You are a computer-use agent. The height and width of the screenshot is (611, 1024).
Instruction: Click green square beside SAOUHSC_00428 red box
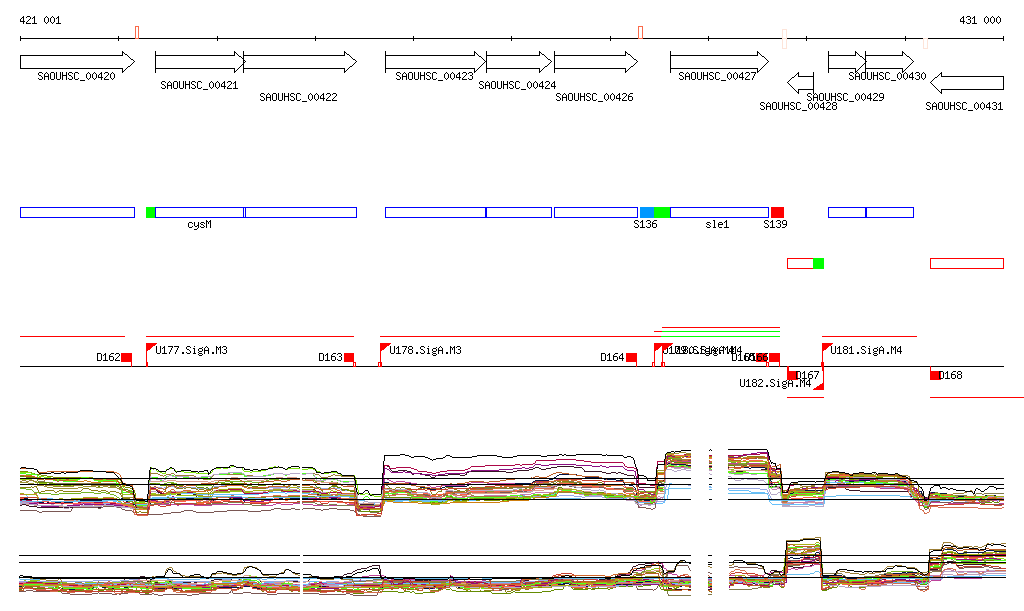[x=818, y=263]
